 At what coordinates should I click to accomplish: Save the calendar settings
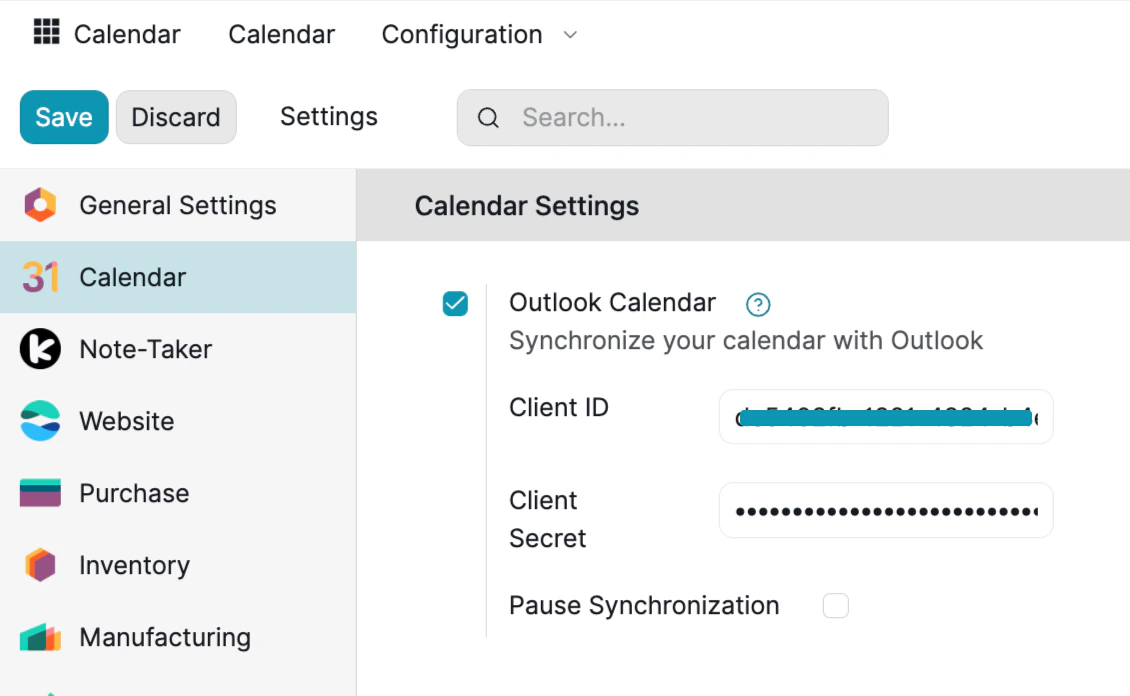pos(63,117)
